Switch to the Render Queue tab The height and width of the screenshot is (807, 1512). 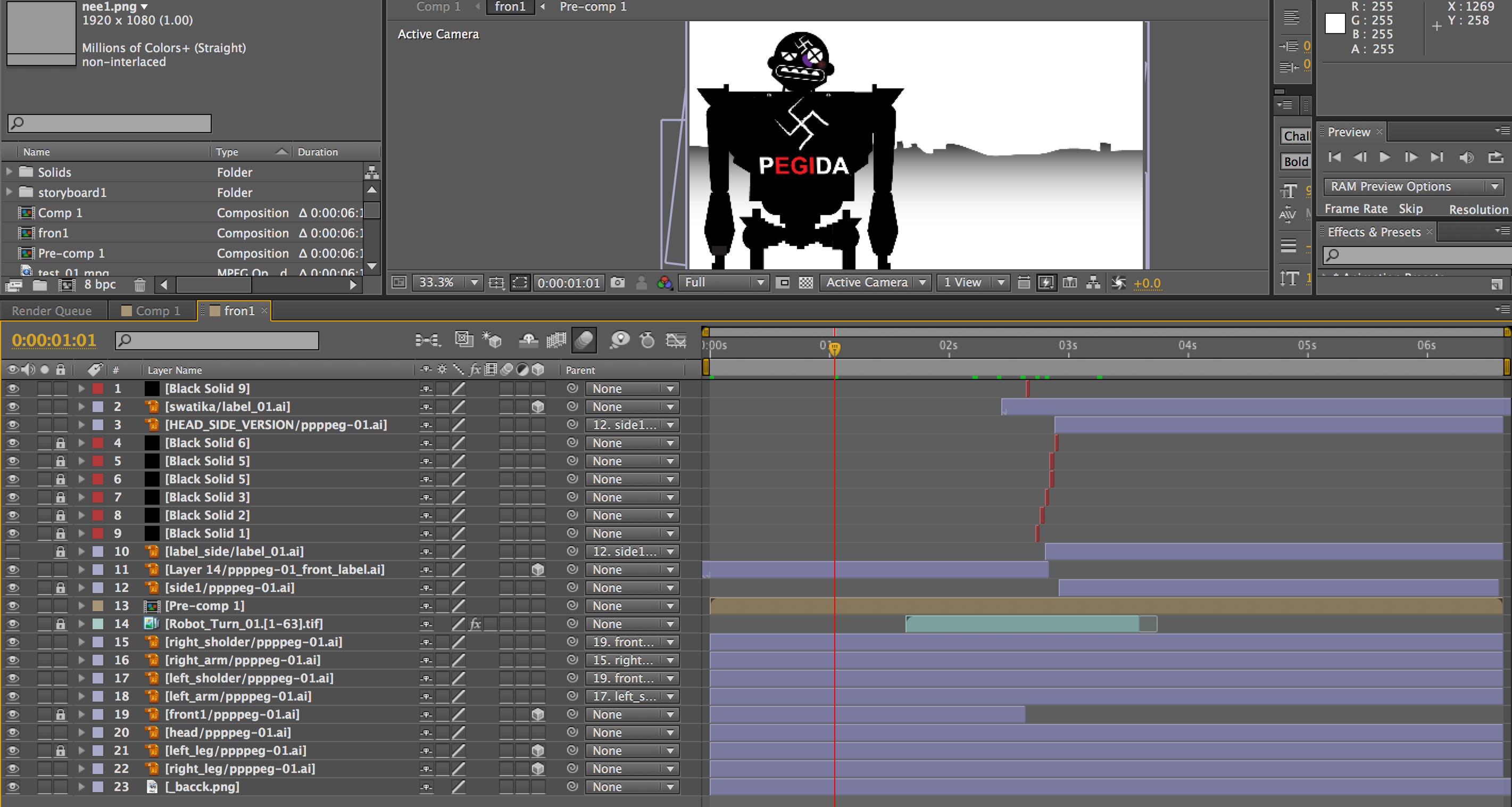coord(52,311)
